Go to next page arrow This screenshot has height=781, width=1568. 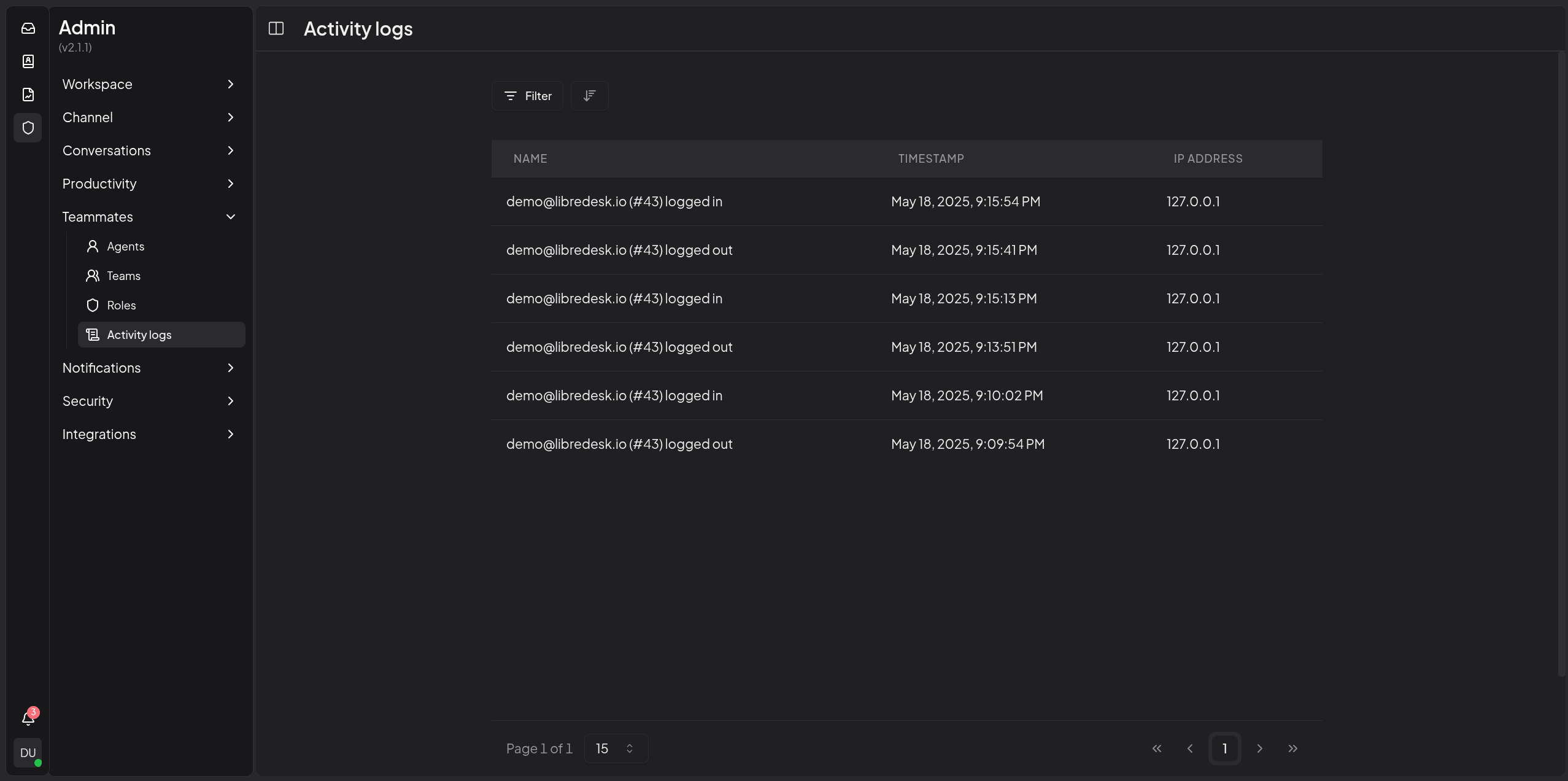[x=1259, y=748]
